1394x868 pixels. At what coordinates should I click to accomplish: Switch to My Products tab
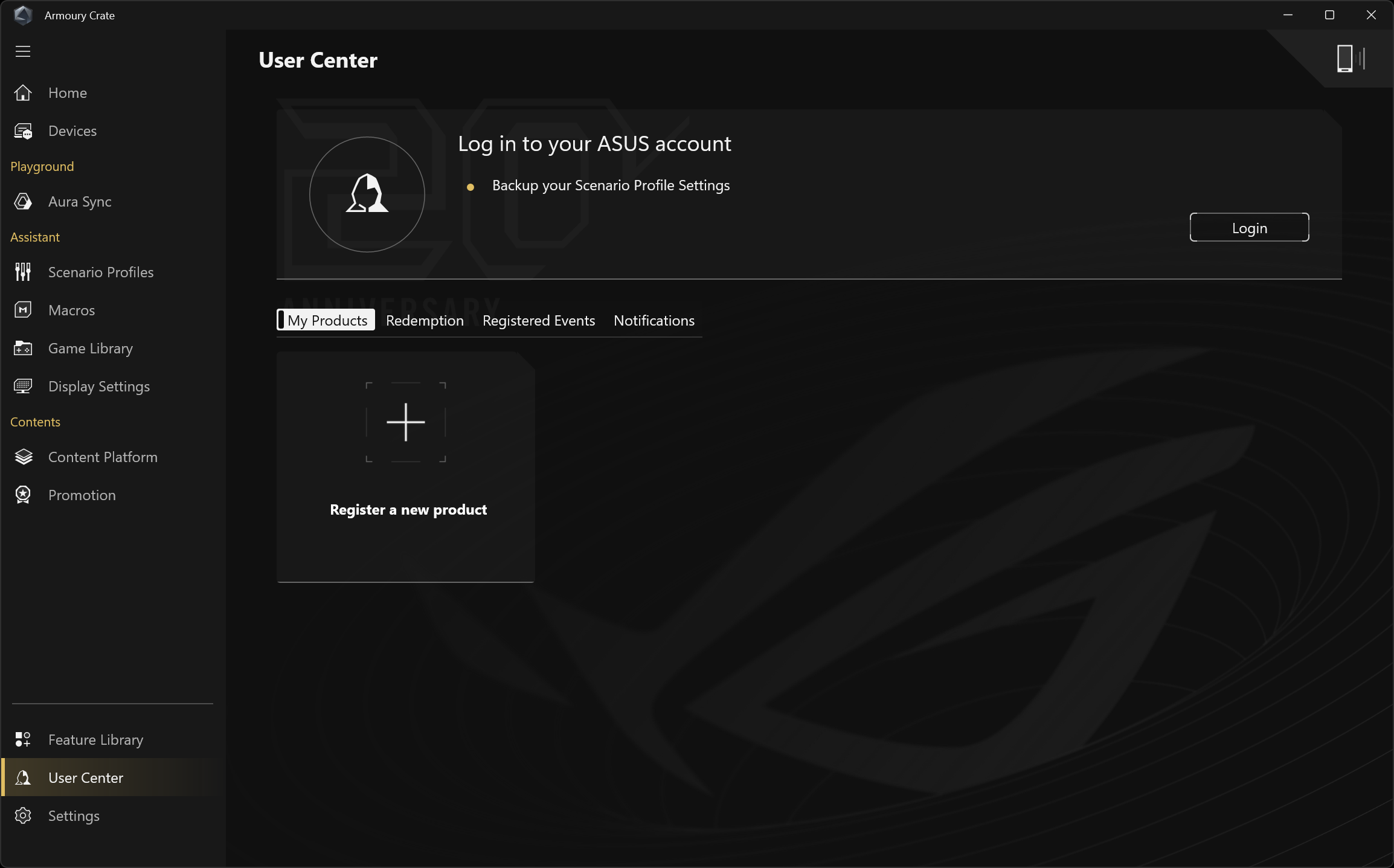(326, 320)
